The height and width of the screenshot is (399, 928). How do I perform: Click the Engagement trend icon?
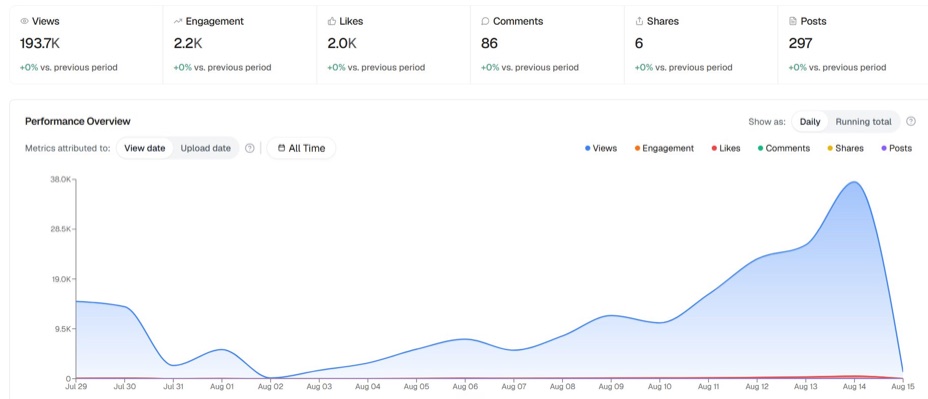178,21
